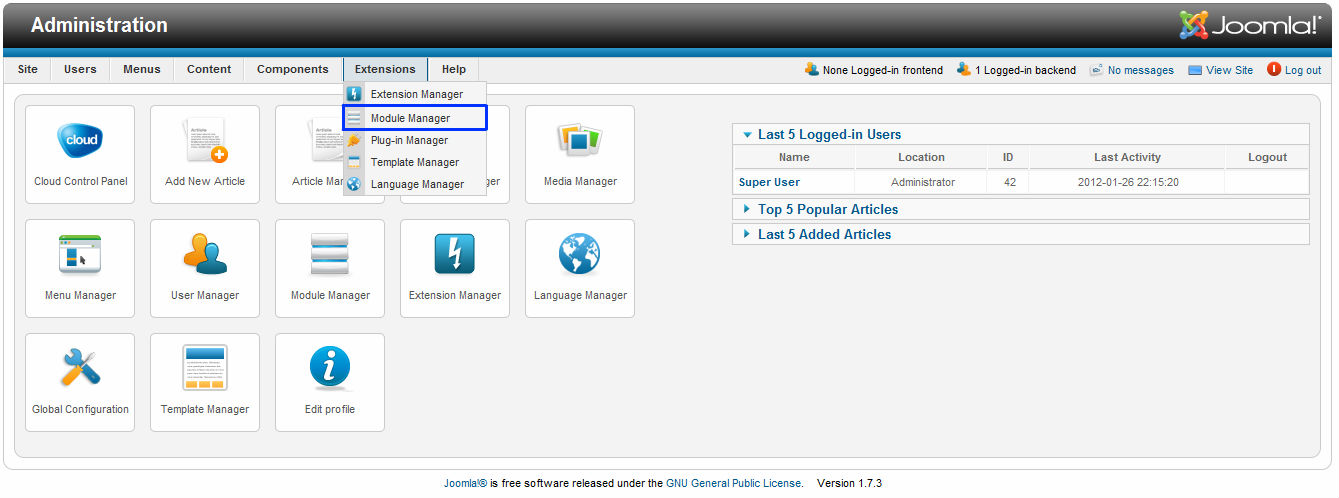The width and height of the screenshot is (1339, 498).
Task: Choose Template Manager in the Extensions dropdown
Action: coord(415,162)
